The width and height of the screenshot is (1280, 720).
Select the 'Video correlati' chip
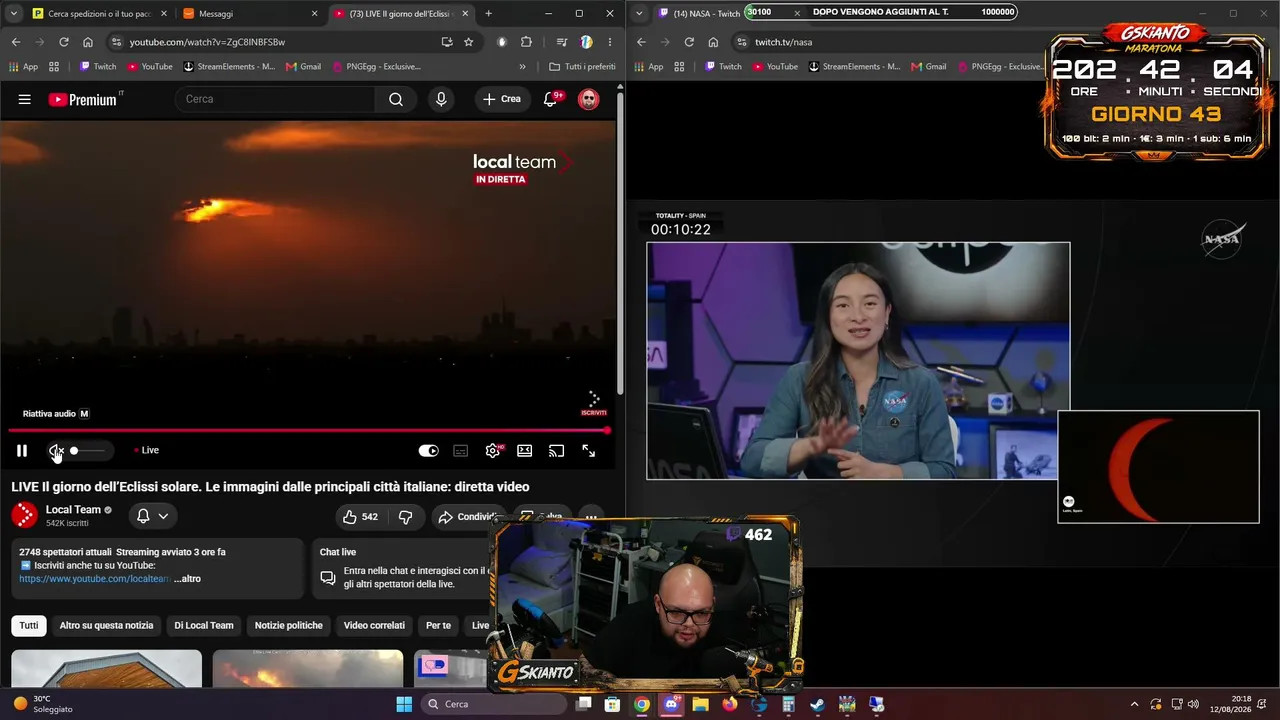coord(374,626)
